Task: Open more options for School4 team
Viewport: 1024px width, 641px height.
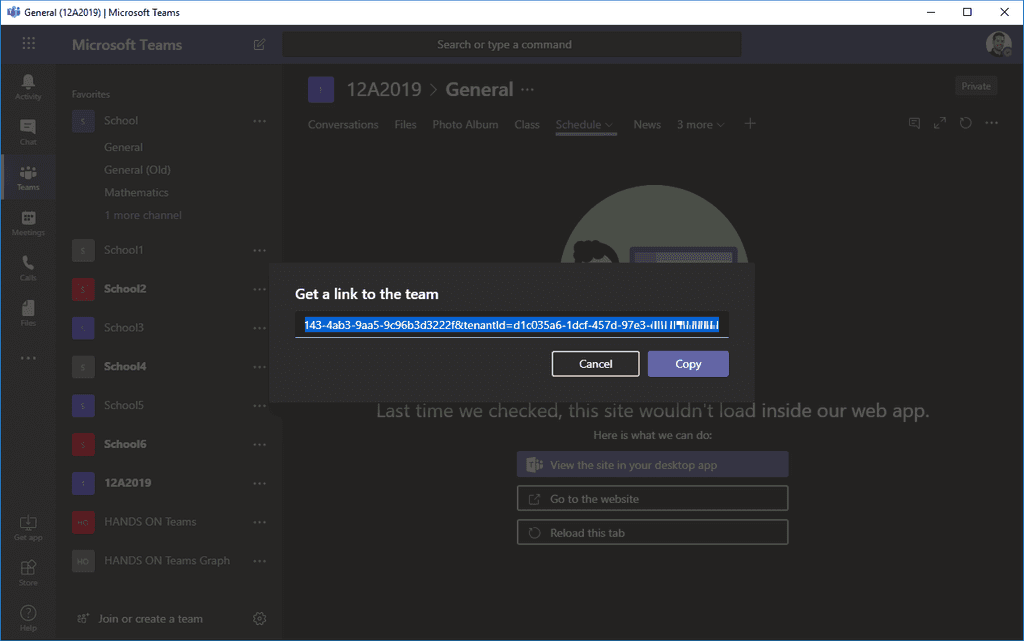Action: pos(259,367)
